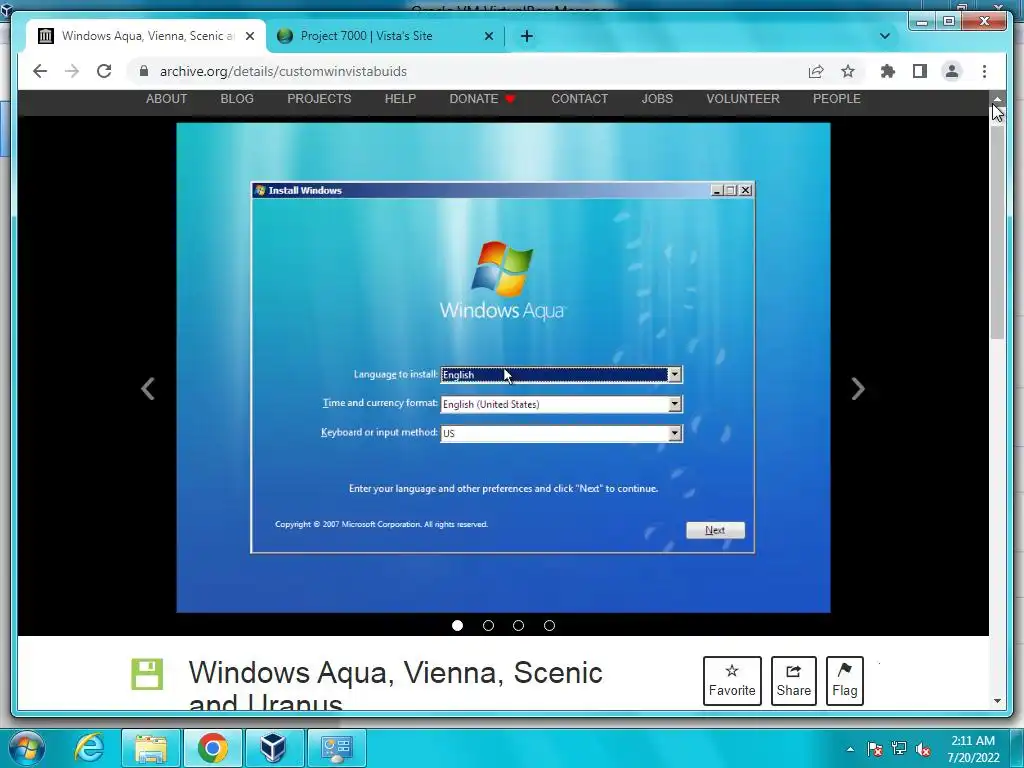Close the Windows Aqua tab
Image resolution: width=1024 pixels, height=768 pixels.
[249, 36]
